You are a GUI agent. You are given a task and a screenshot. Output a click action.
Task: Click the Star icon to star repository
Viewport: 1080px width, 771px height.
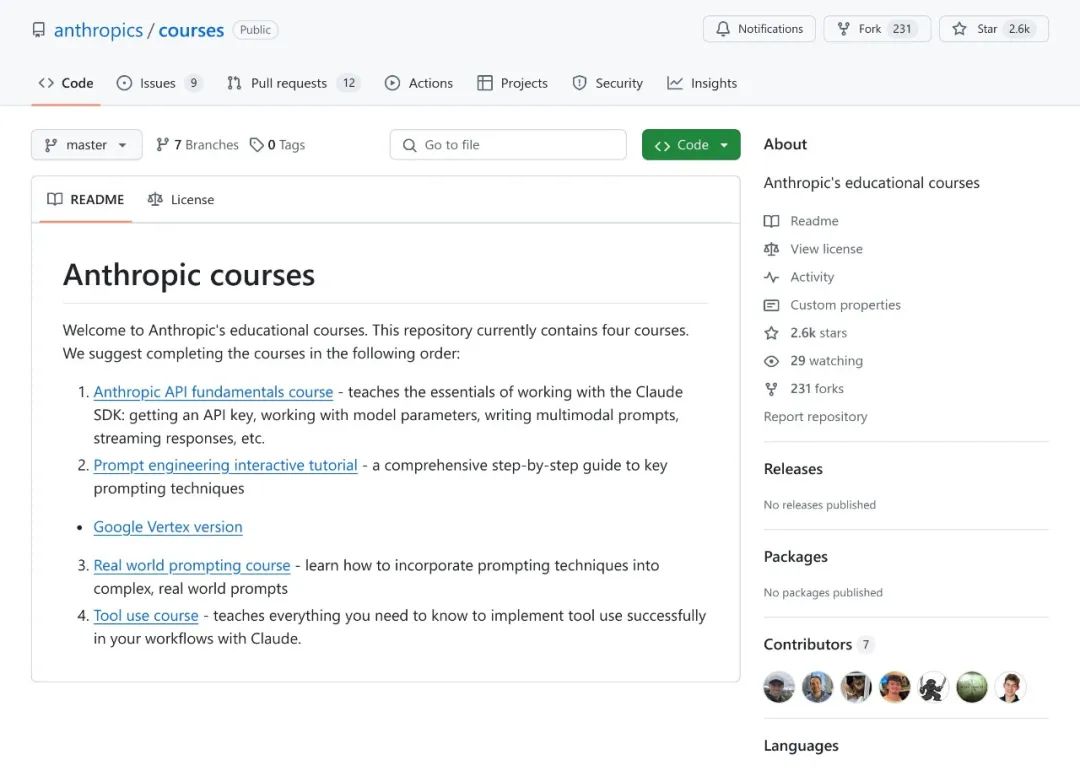[x=959, y=29]
